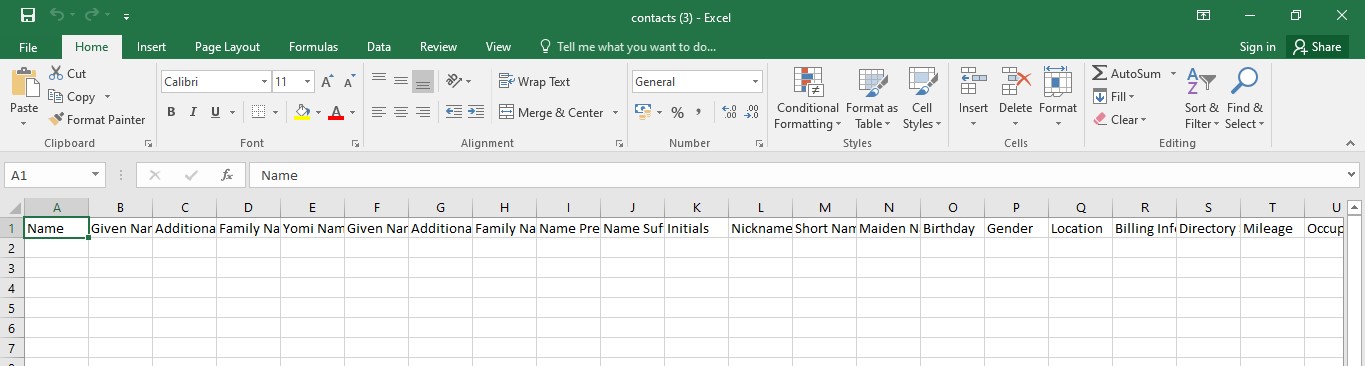Click the Decrease Font Size icon

click(349, 82)
